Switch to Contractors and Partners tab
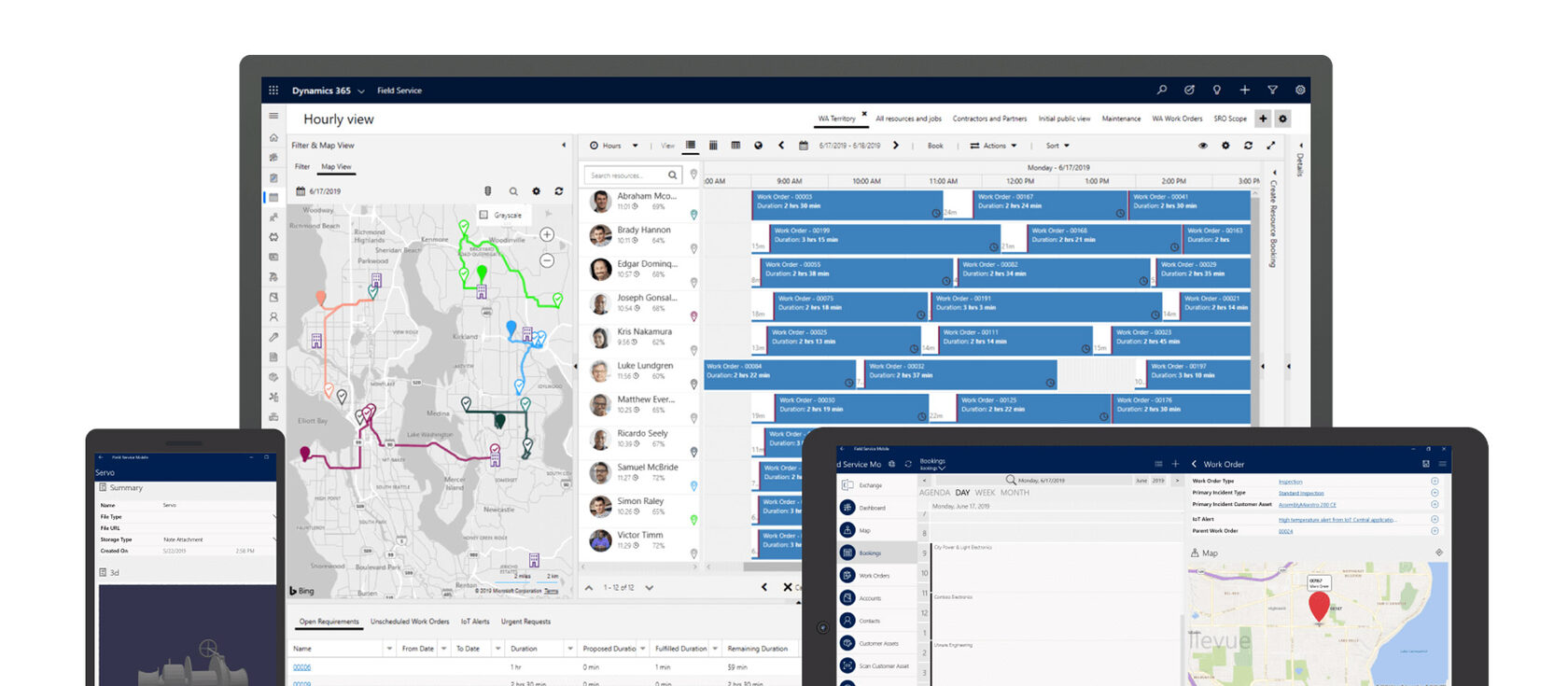 point(989,119)
